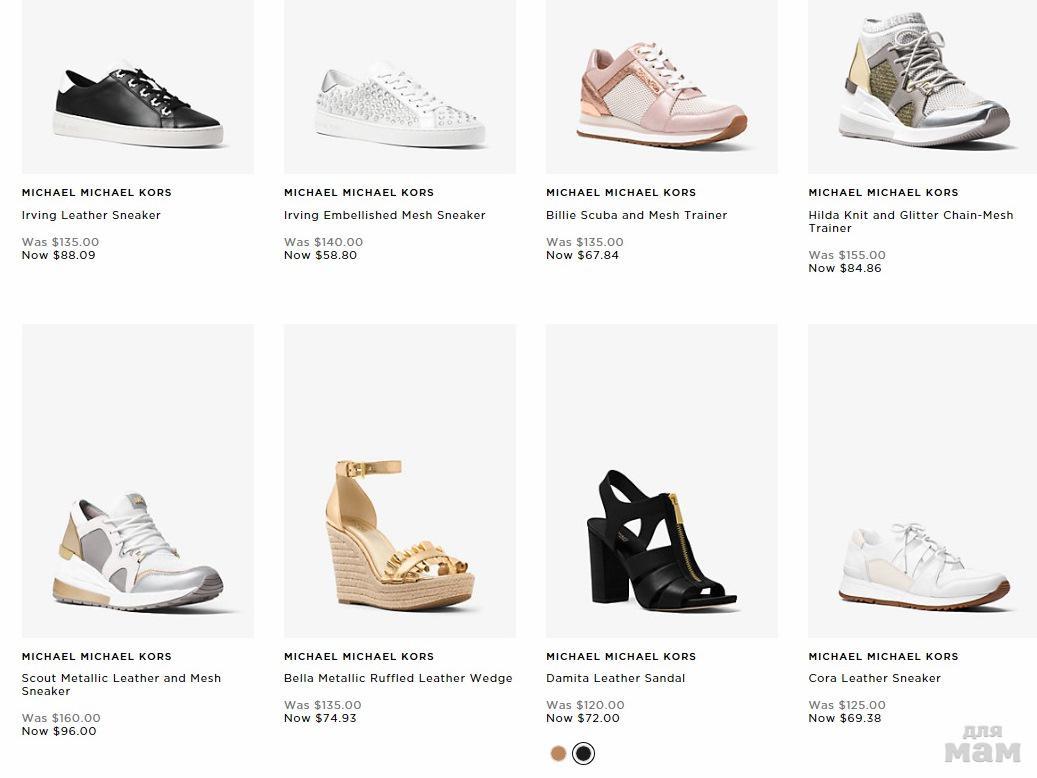Open the Damita Leather Sandal title link
Screen dimensions: 1037x778
click(615, 678)
